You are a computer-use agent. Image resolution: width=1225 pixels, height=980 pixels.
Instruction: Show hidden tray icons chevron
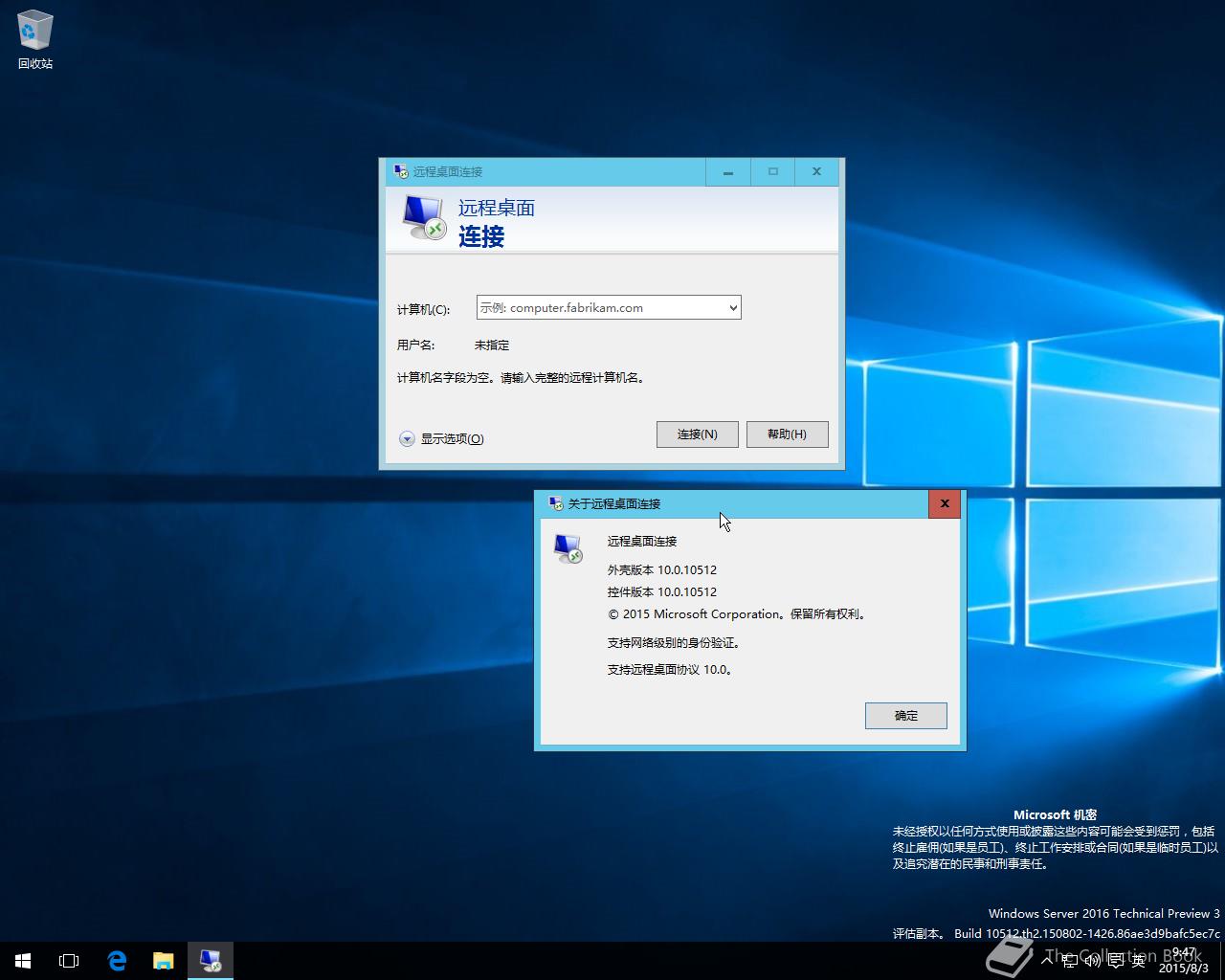click(x=1047, y=961)
